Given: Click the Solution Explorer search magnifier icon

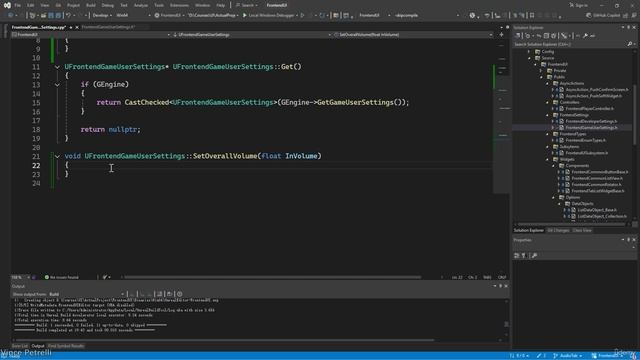Looking at the screenshot, I should click(629, 44).
